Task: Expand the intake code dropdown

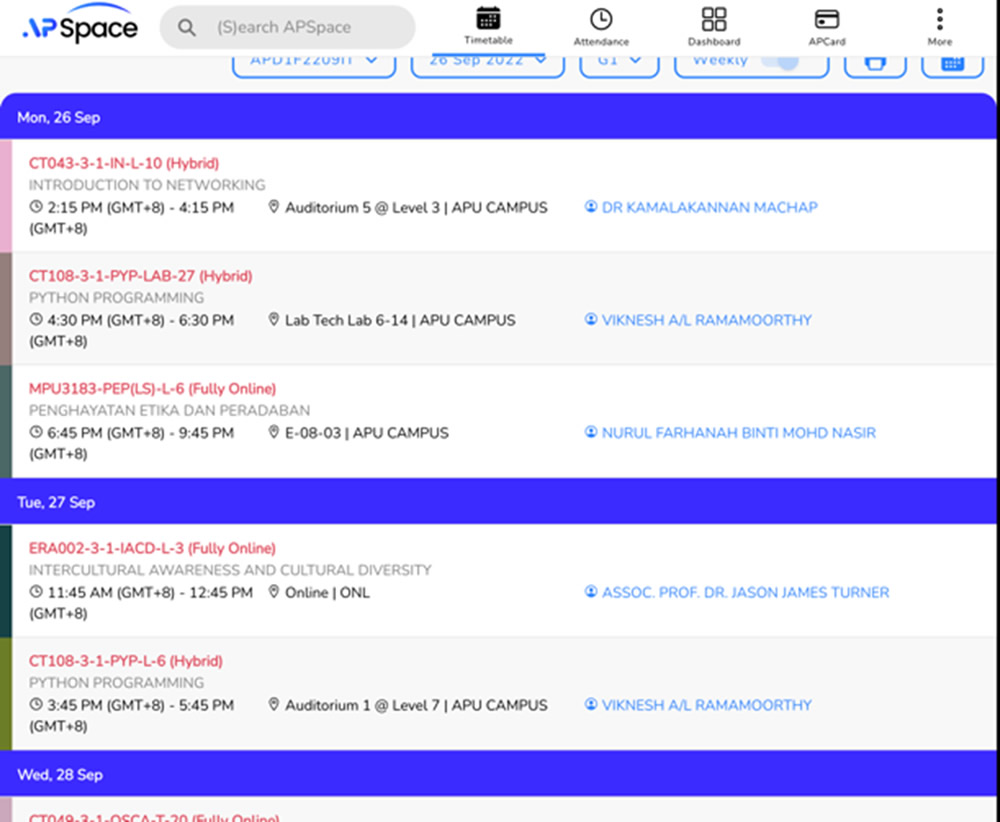Action: click(x=314, y=61)
